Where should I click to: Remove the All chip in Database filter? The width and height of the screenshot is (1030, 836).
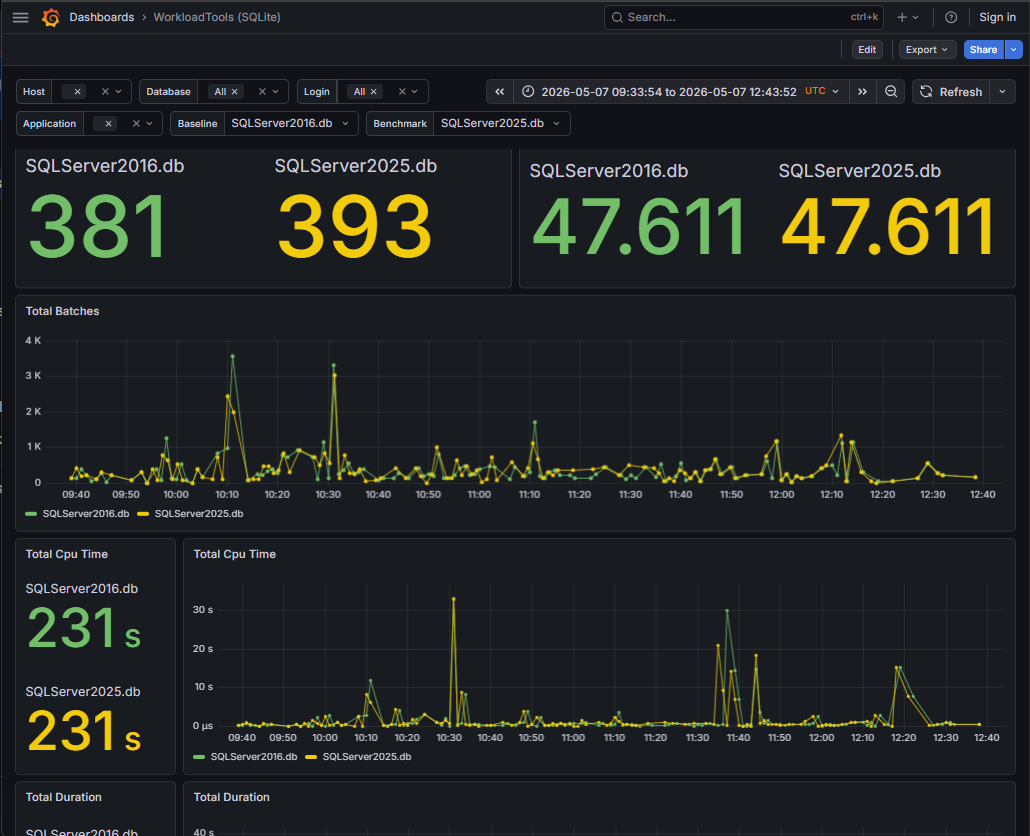click(x=235, y=92)
